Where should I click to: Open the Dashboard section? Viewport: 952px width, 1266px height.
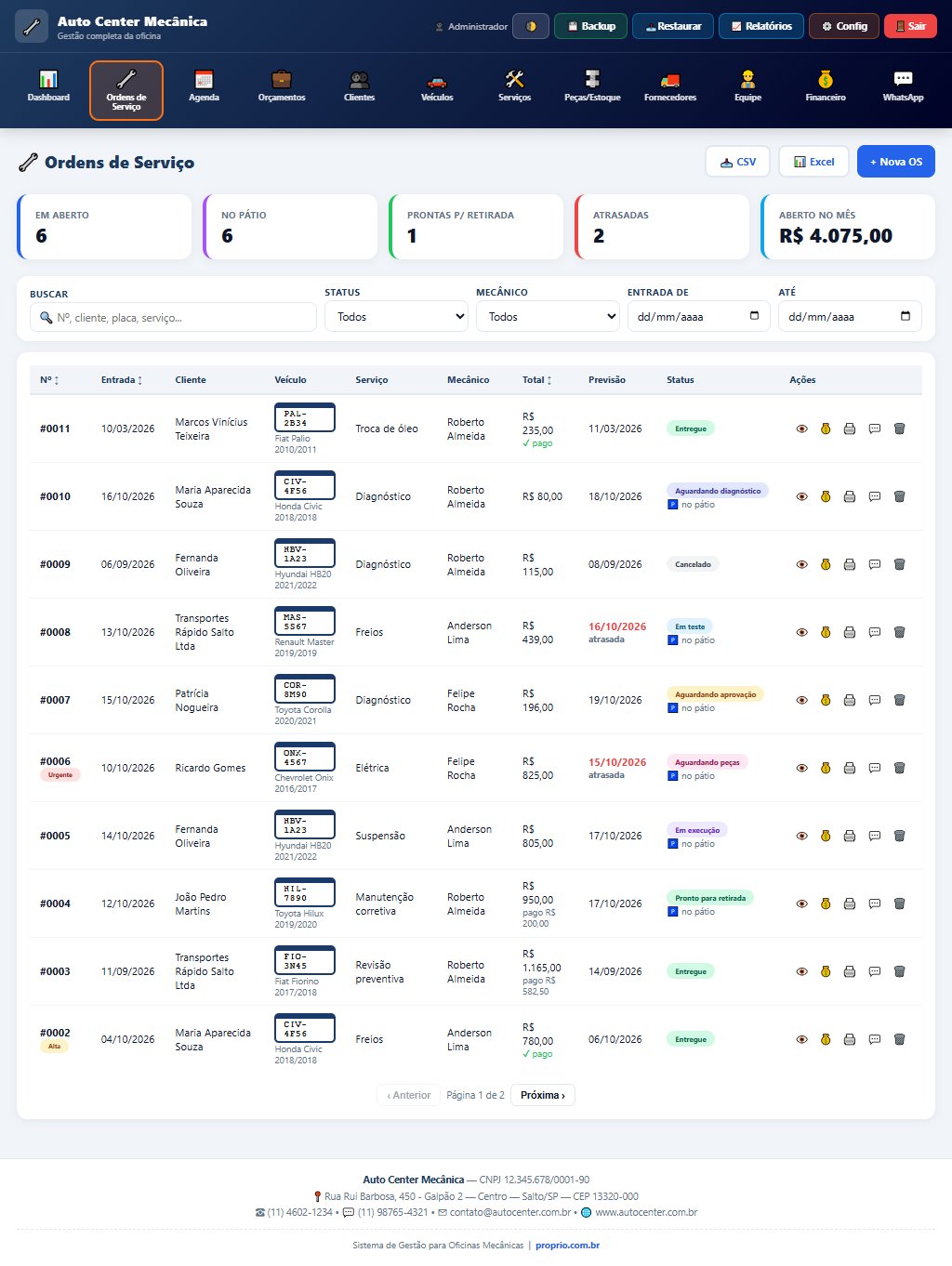(x=48, y=86)
